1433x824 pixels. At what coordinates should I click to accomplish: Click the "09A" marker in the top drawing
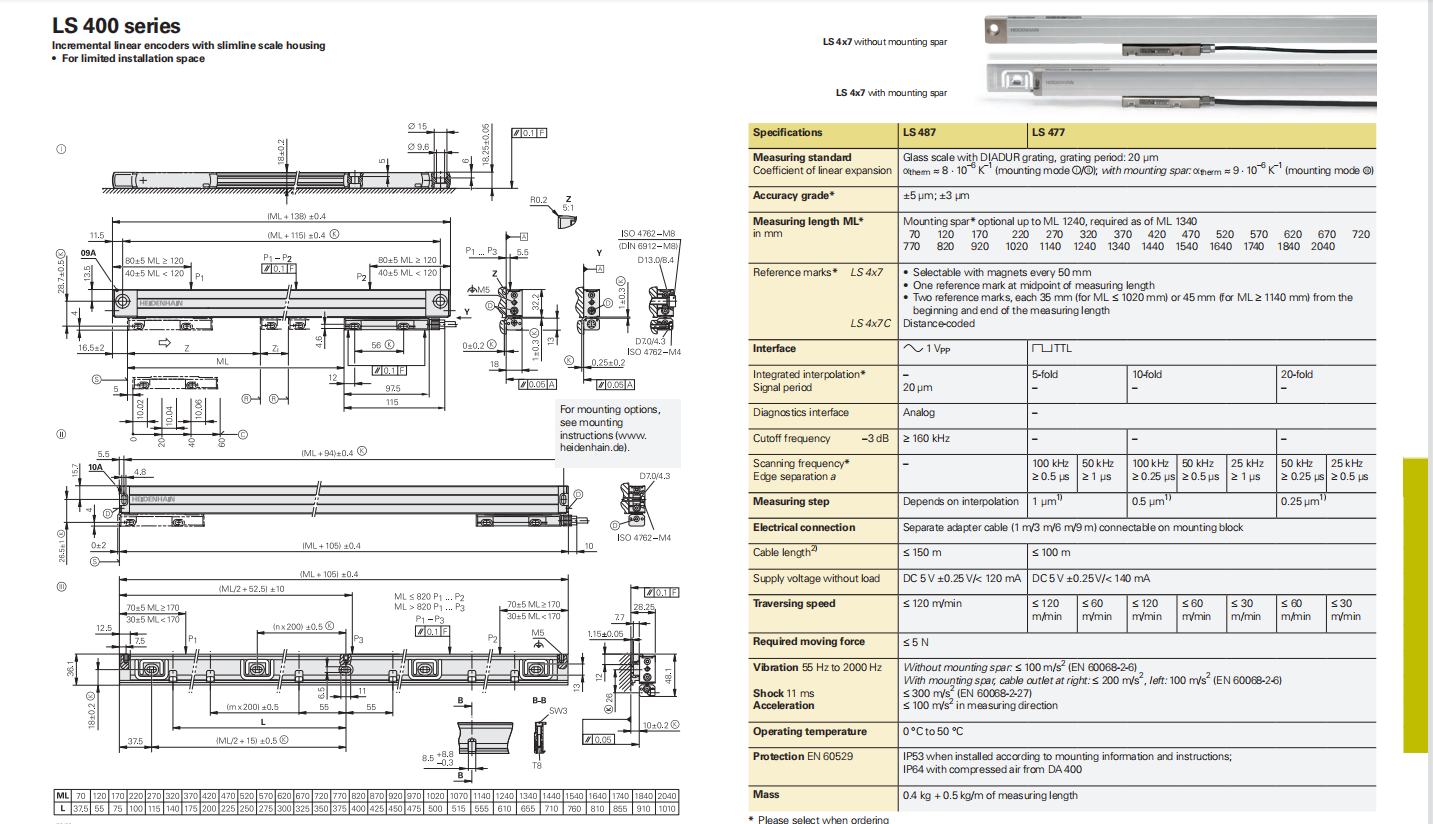[x=89, y=255]
